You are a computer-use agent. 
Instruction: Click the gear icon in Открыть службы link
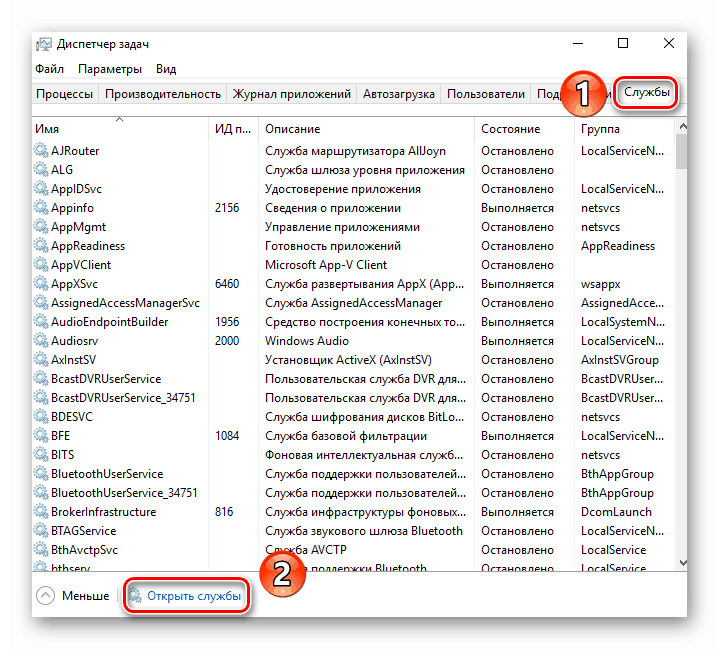[x=135, y=595]
